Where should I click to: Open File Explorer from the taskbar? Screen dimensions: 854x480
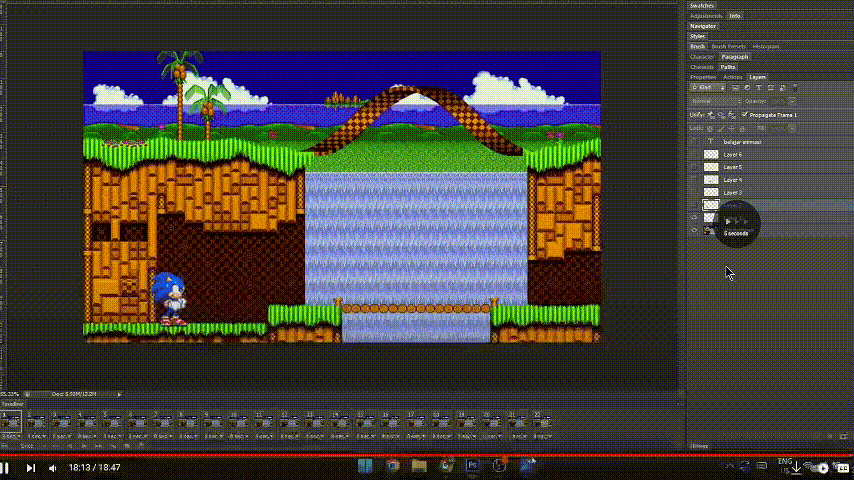point(419,465)
